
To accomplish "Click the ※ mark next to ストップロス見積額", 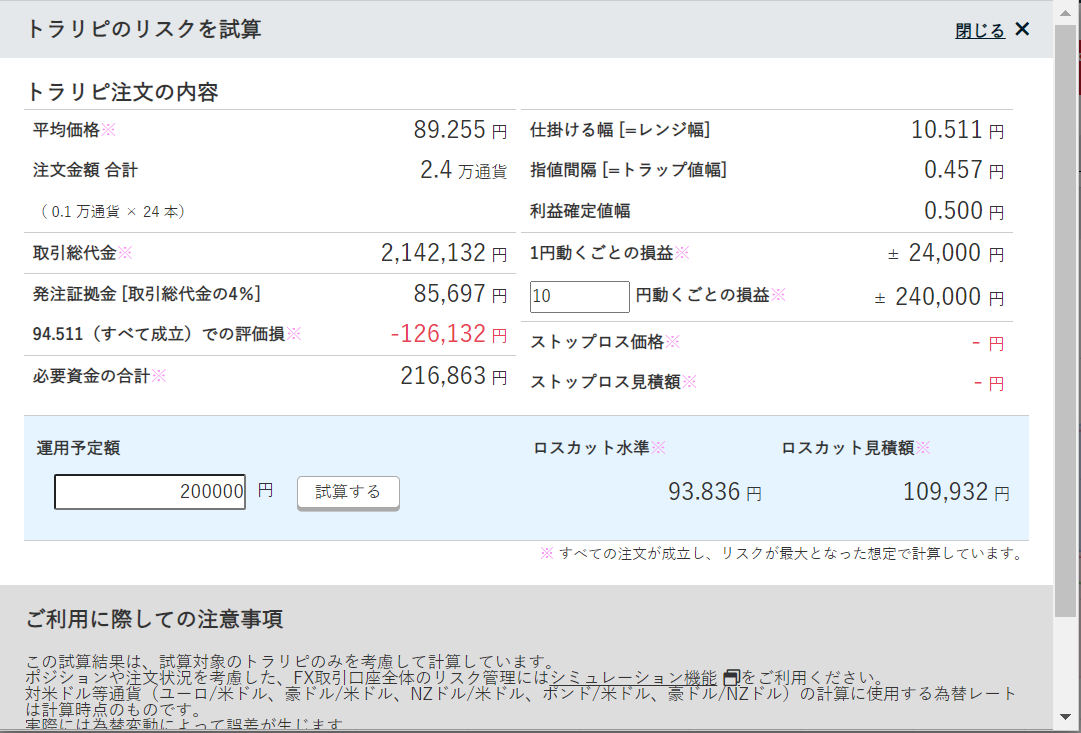I will (689, 382).
